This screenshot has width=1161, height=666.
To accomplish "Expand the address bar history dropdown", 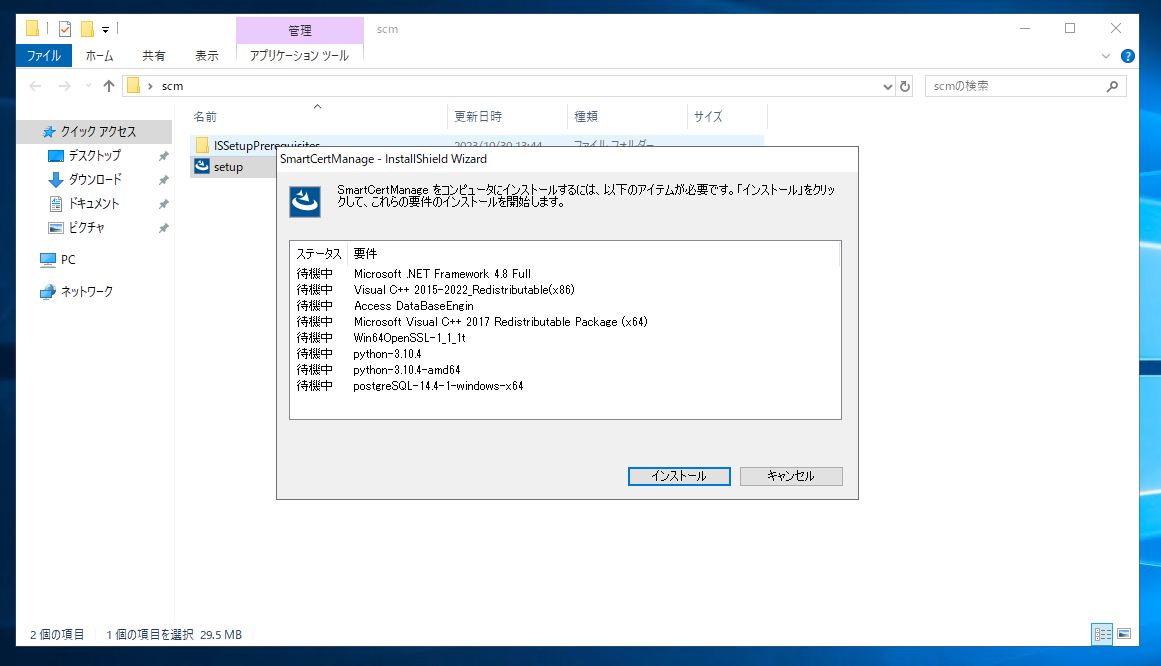I will click(887, 87).
